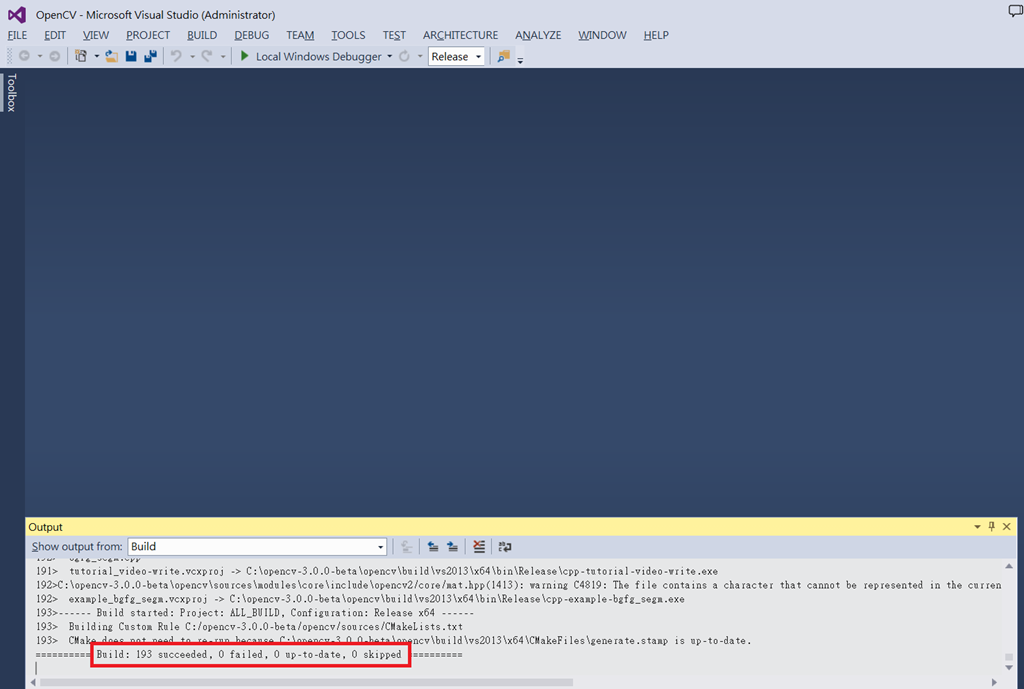Click the Navigate Backward arrow icon
Screen dimensions: 1024x689
click(x=25, y=56)
